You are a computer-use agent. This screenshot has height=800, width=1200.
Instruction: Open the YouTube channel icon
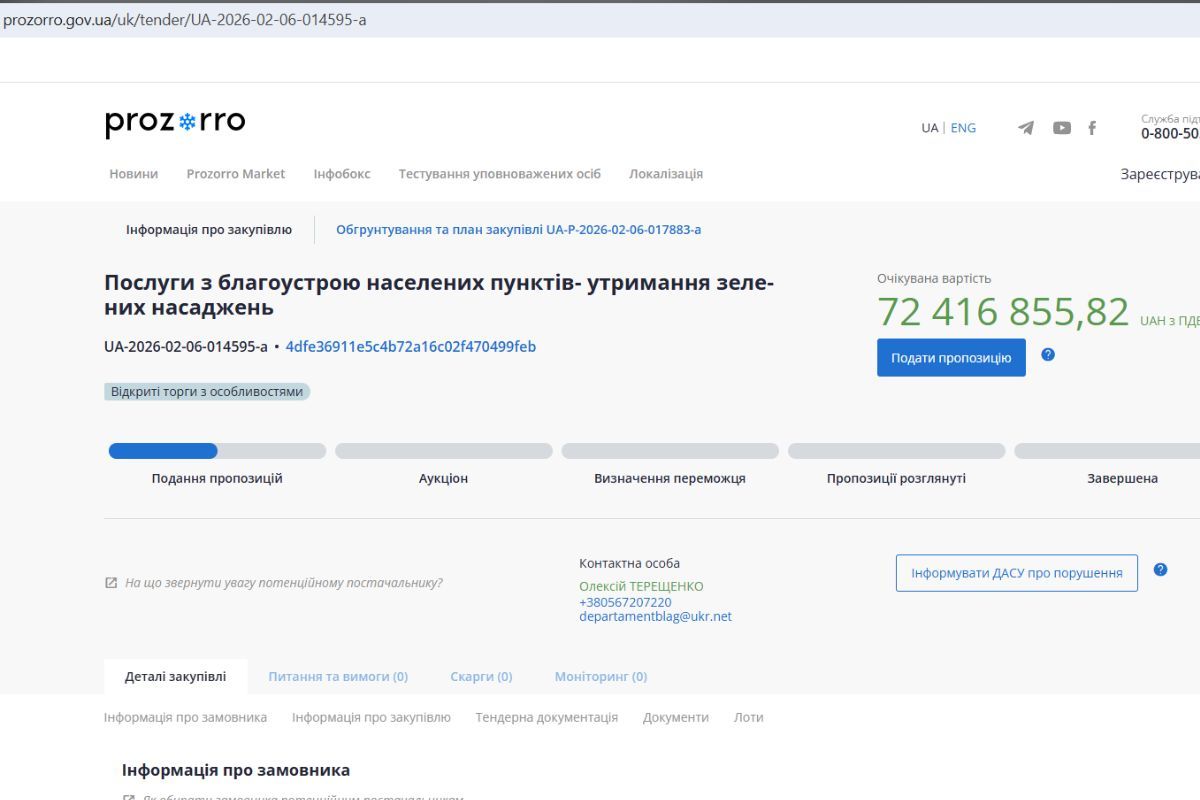point(1061,128)
